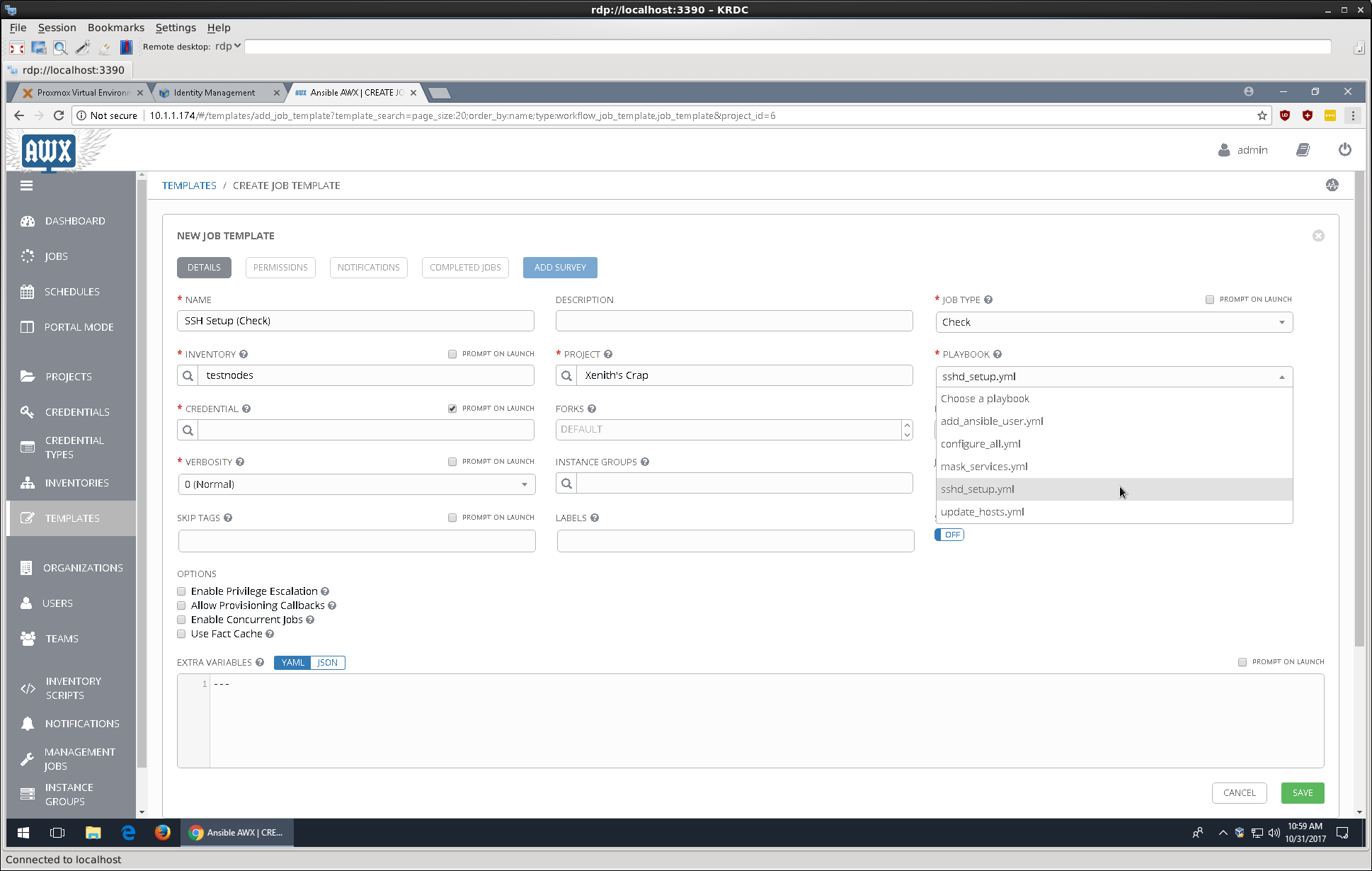Collapse the Playbook dropdown
Viewport: 1372px width, 871px height.
coord(1114,377)
